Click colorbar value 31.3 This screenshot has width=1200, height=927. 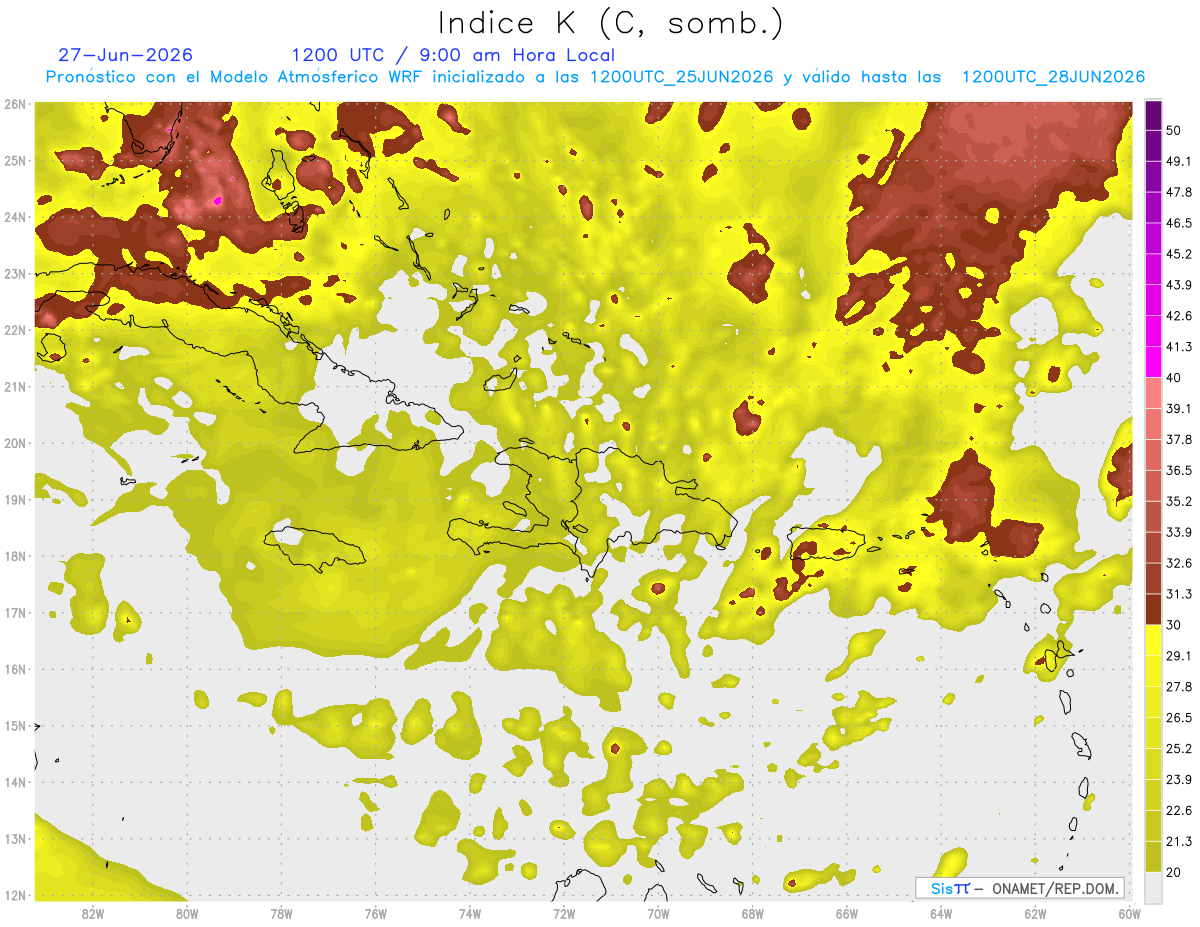pos(1179,594)
